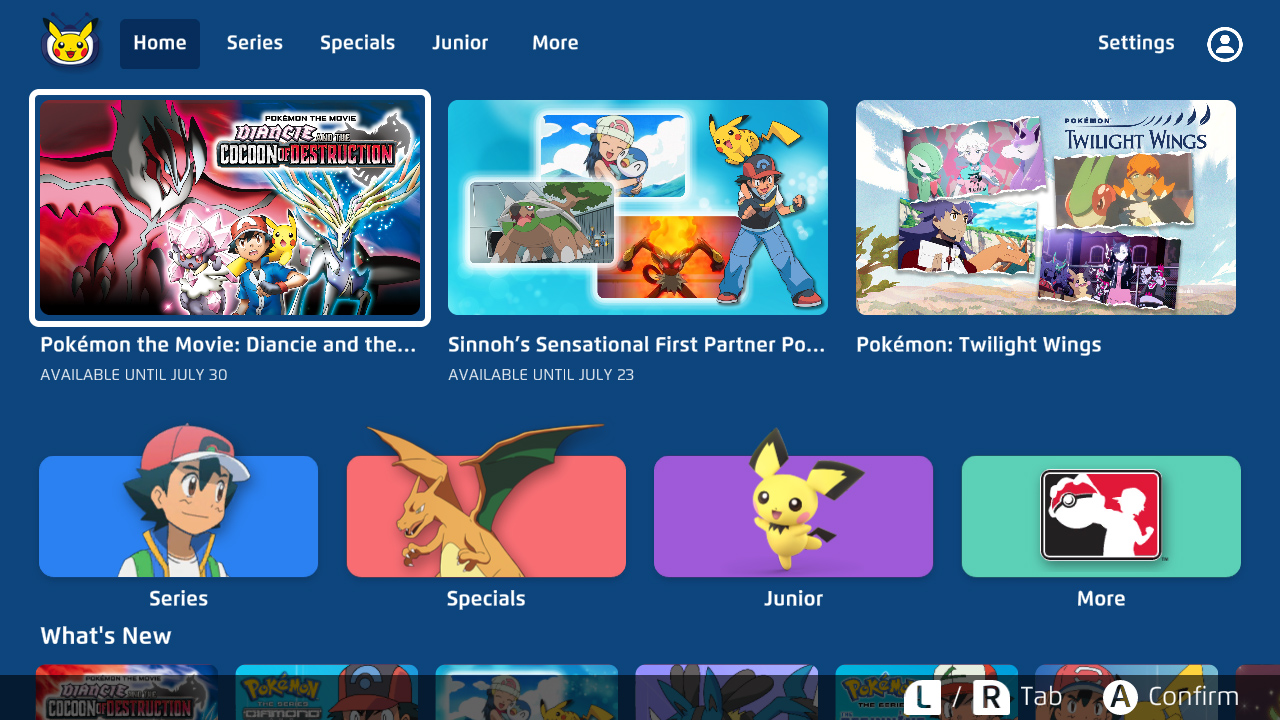Click "AVAILABLE UNTIL JULY 23" text
1280x720 pixels.
point(541,375)
